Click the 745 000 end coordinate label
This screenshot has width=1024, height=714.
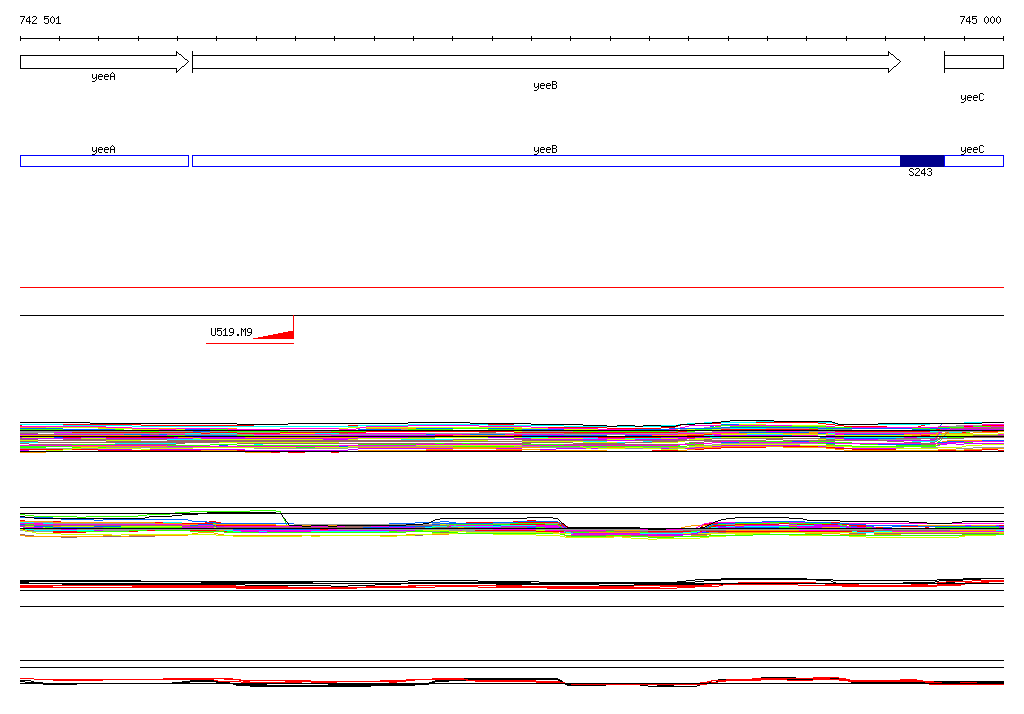980,20
